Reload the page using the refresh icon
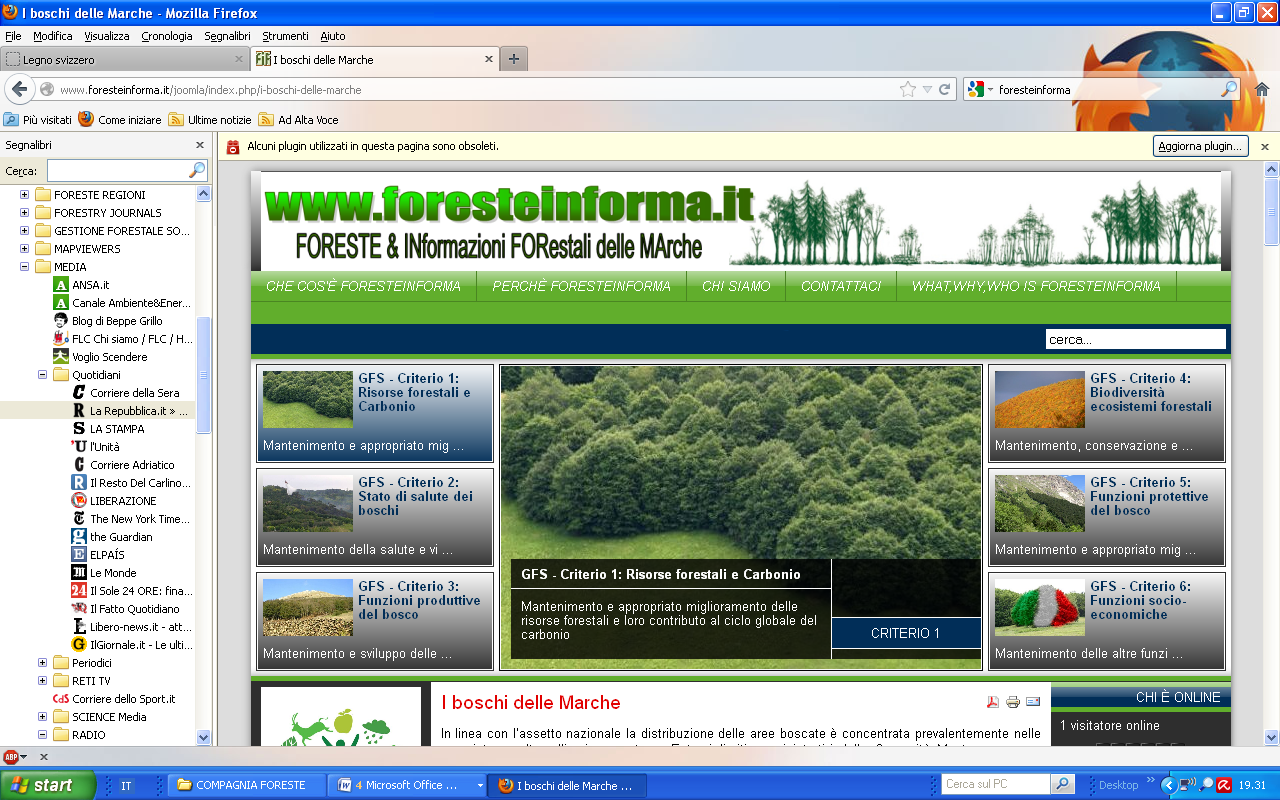This screenshot has height=800, width=1280. tap(944, 89)
